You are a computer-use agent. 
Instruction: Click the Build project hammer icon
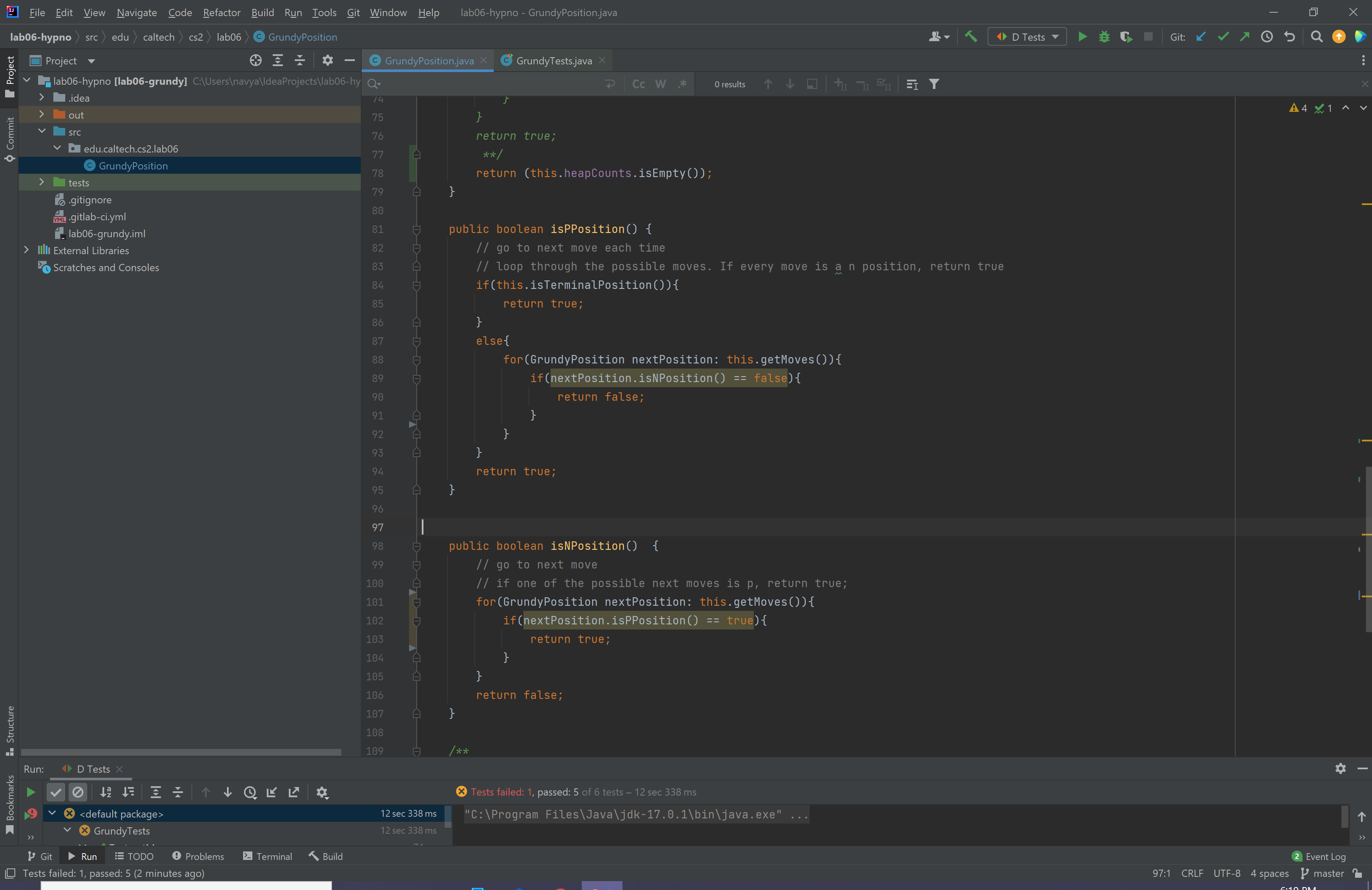pos(971,37)
